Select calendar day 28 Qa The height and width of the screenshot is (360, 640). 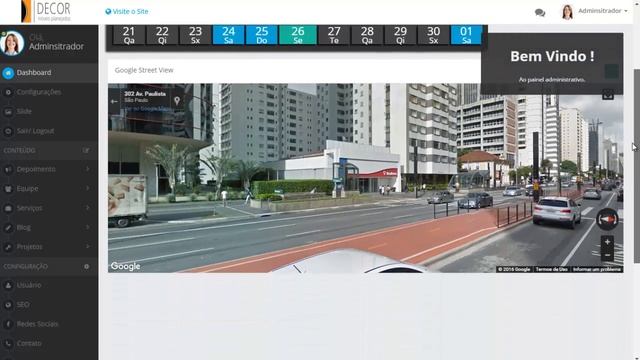(367, 35)
